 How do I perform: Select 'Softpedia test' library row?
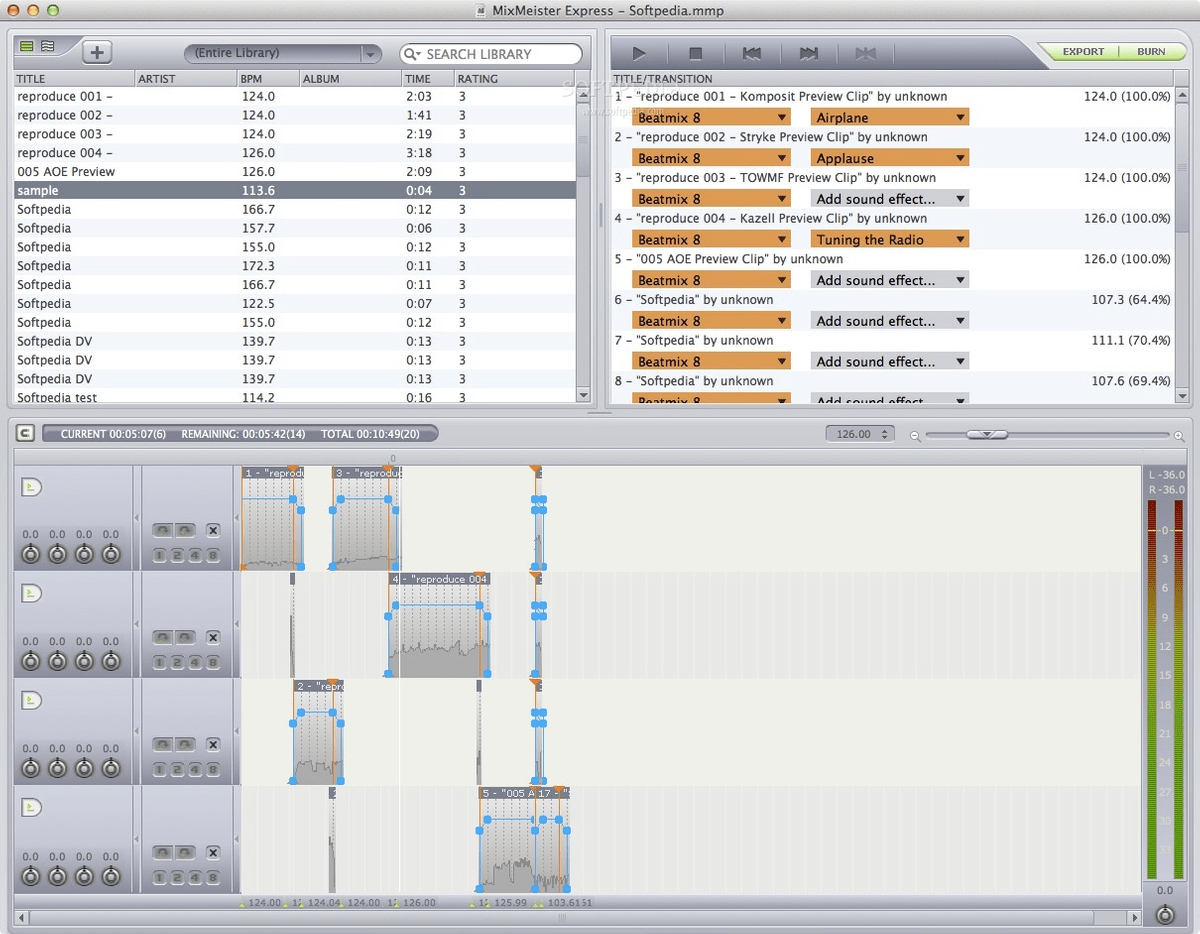(x=295, y=397)
